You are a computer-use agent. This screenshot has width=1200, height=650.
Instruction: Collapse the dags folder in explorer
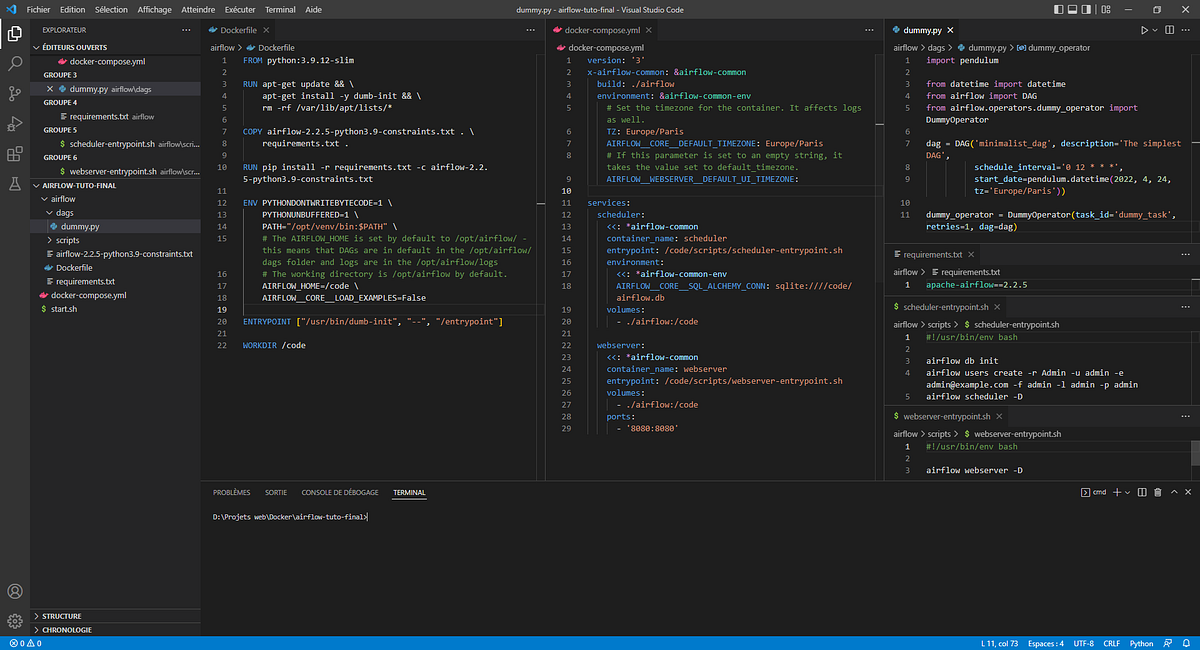[x=64, y=213]
